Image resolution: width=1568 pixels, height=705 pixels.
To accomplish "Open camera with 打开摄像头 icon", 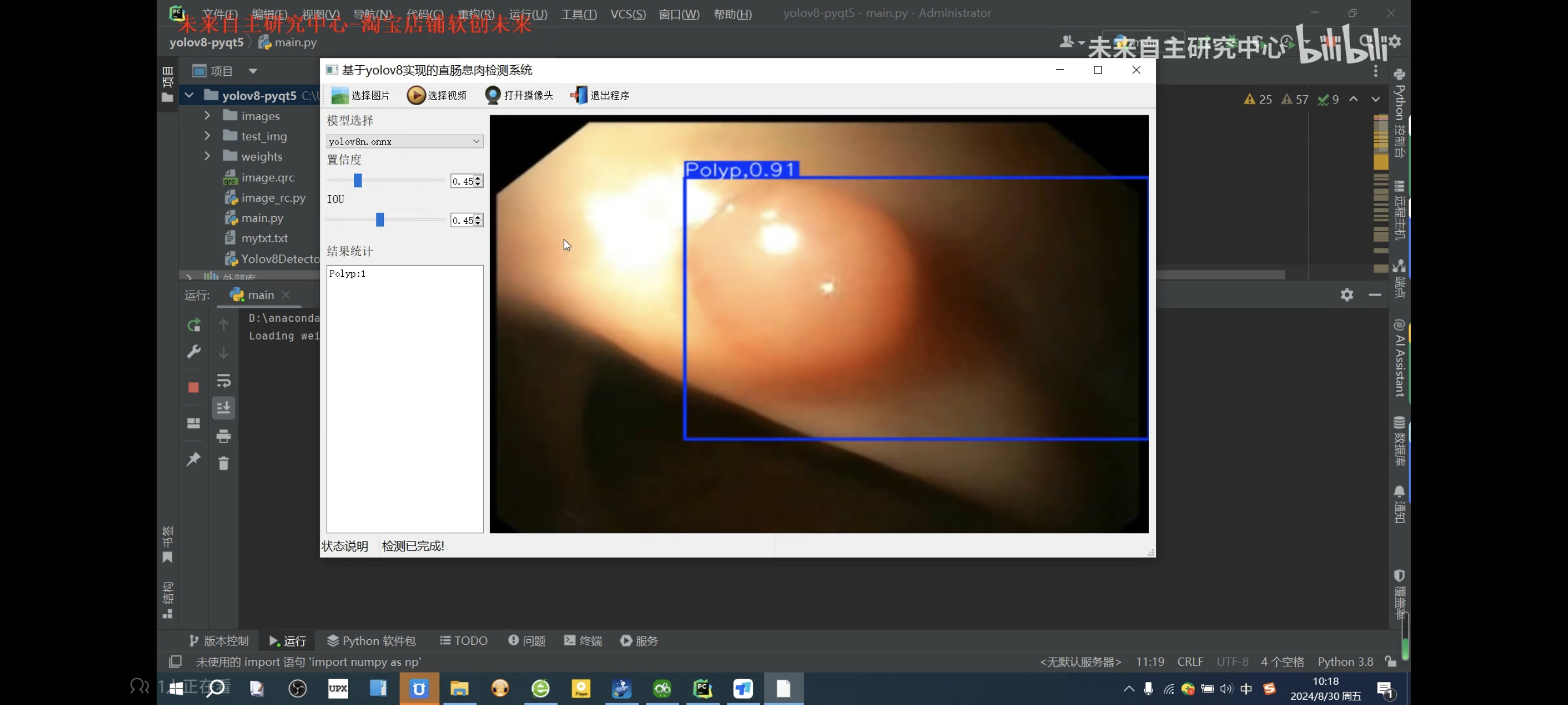I will pos(493,95).
